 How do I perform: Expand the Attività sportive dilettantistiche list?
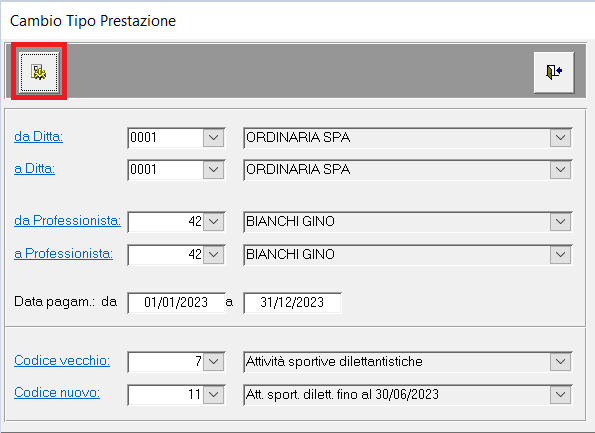coord(560,362)
